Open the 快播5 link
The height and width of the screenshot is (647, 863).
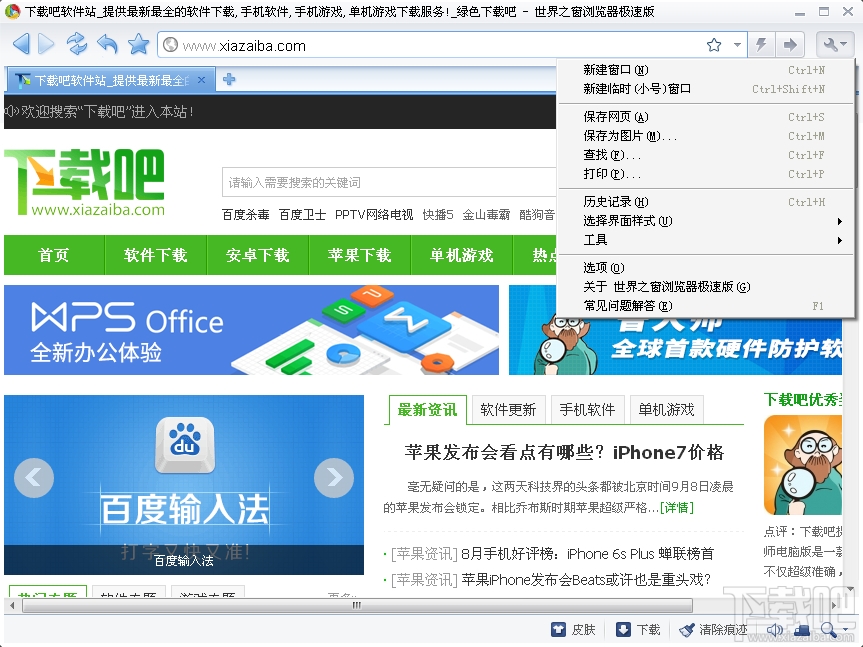tap(438, 215)
